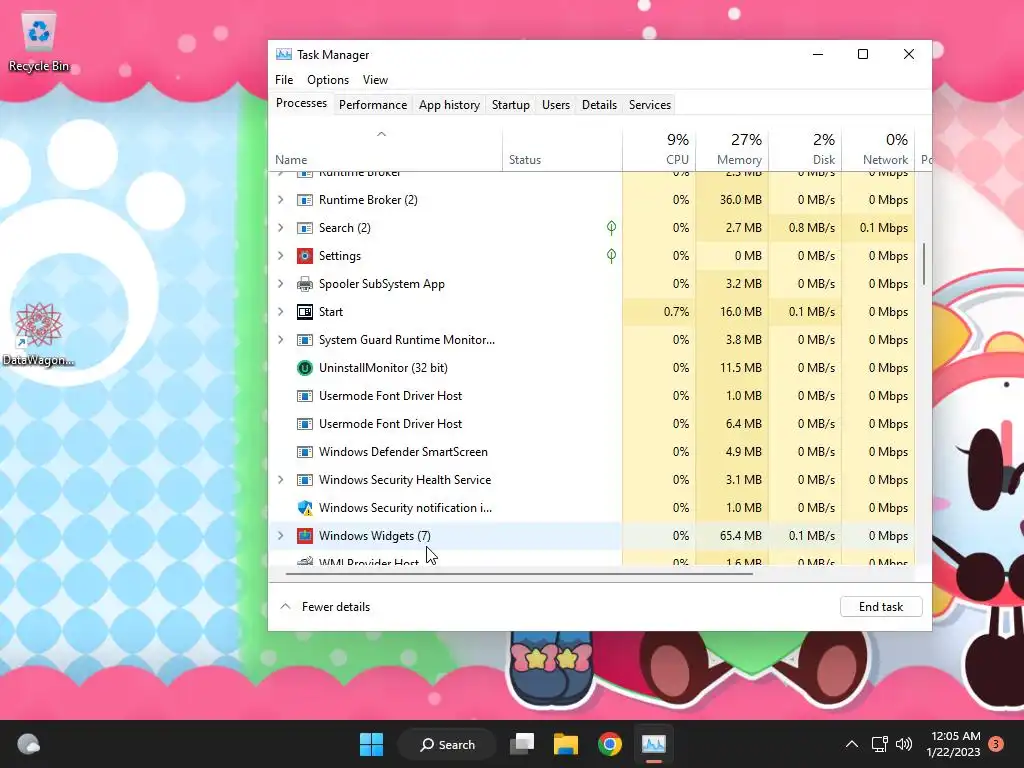Click the taskbar Search box
Screen dimensions: 1024x768
tap(447, 744)
